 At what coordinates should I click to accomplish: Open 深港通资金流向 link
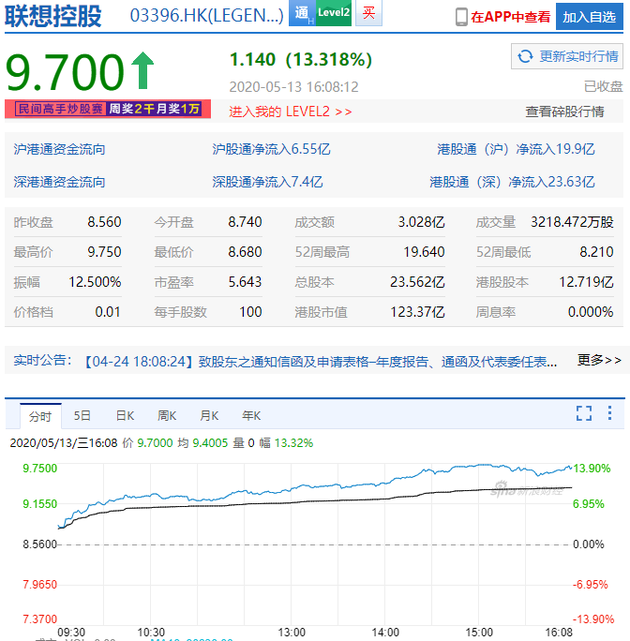click(x=59, y=182)
